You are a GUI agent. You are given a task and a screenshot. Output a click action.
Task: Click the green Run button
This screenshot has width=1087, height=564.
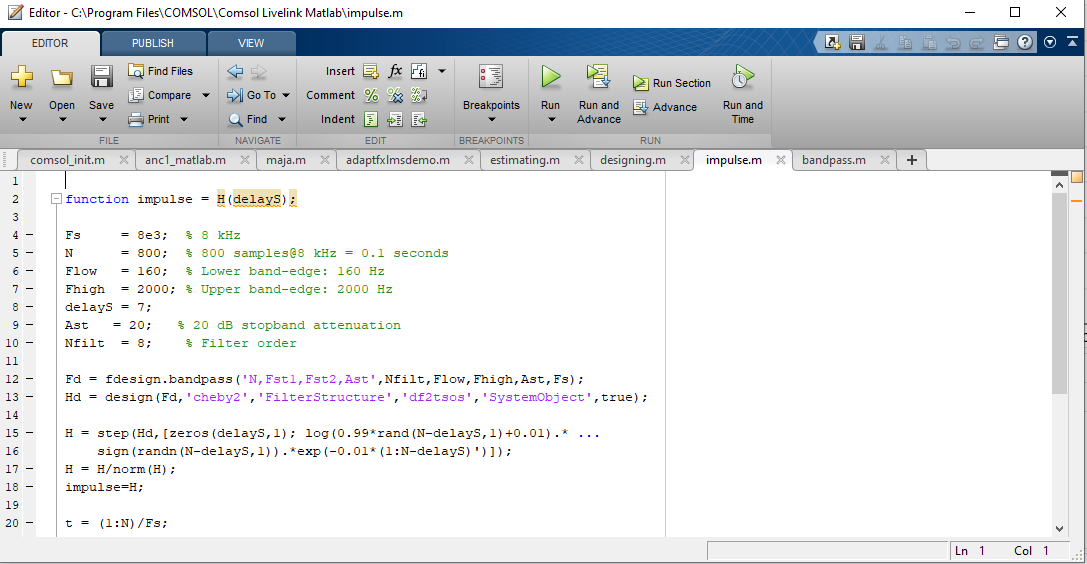[x=550, y=78]
